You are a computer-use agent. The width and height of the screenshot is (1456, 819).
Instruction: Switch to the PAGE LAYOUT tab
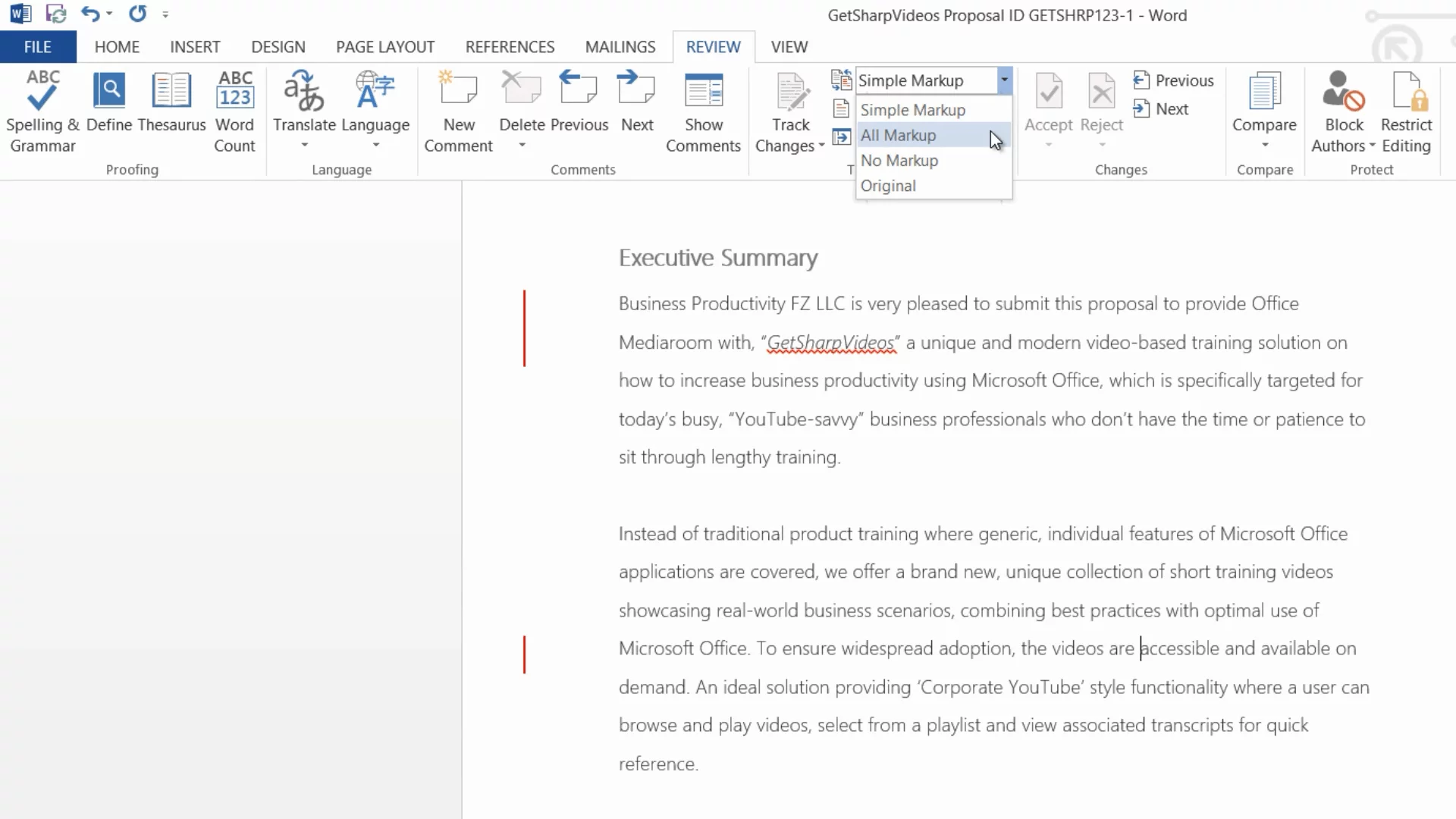[x=384, y=47]
